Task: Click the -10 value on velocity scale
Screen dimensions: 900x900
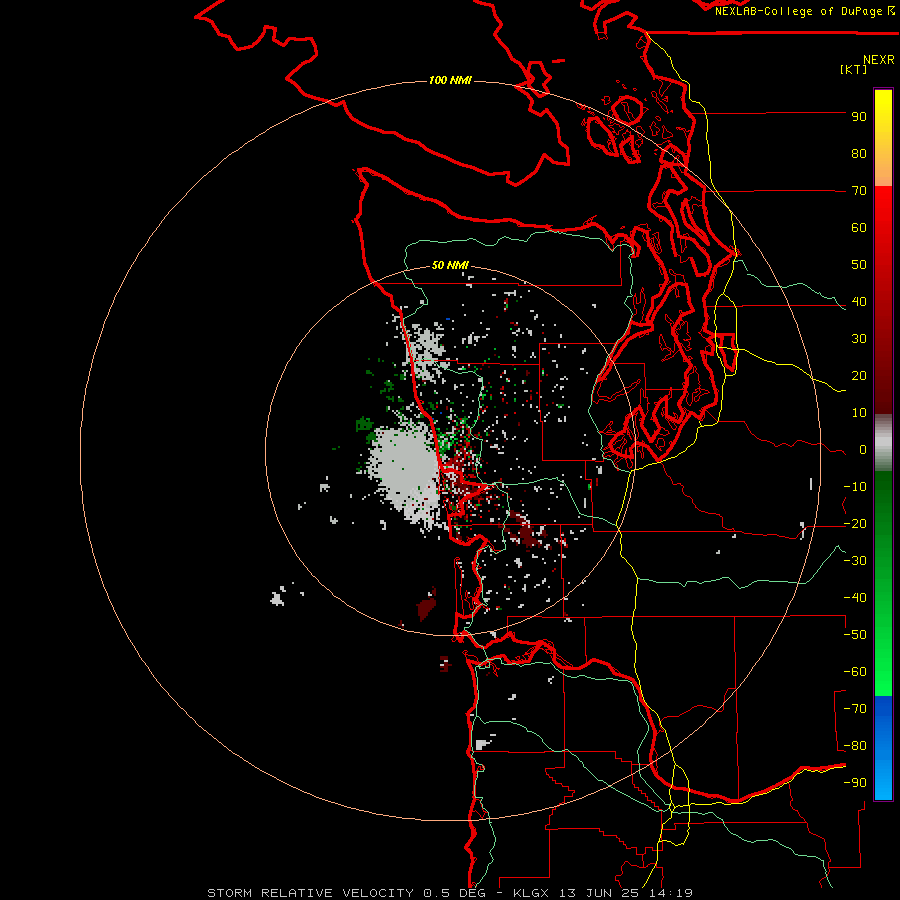Action: point(855,487)
